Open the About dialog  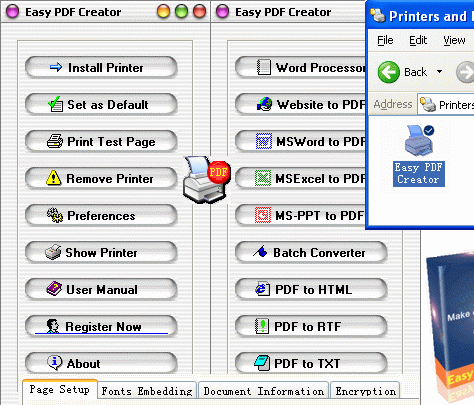101,364
